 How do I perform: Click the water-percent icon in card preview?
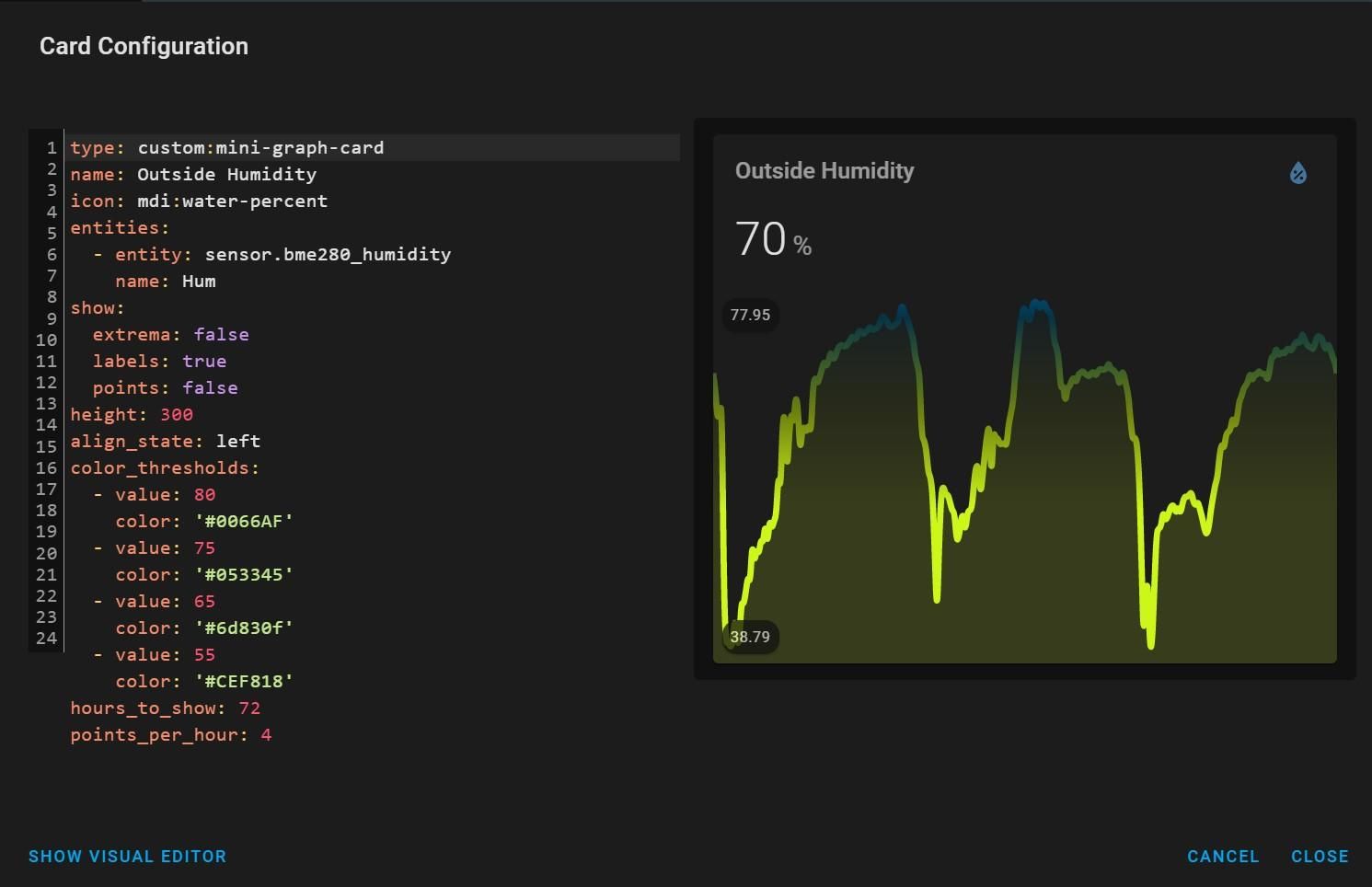pos(1297,172)
